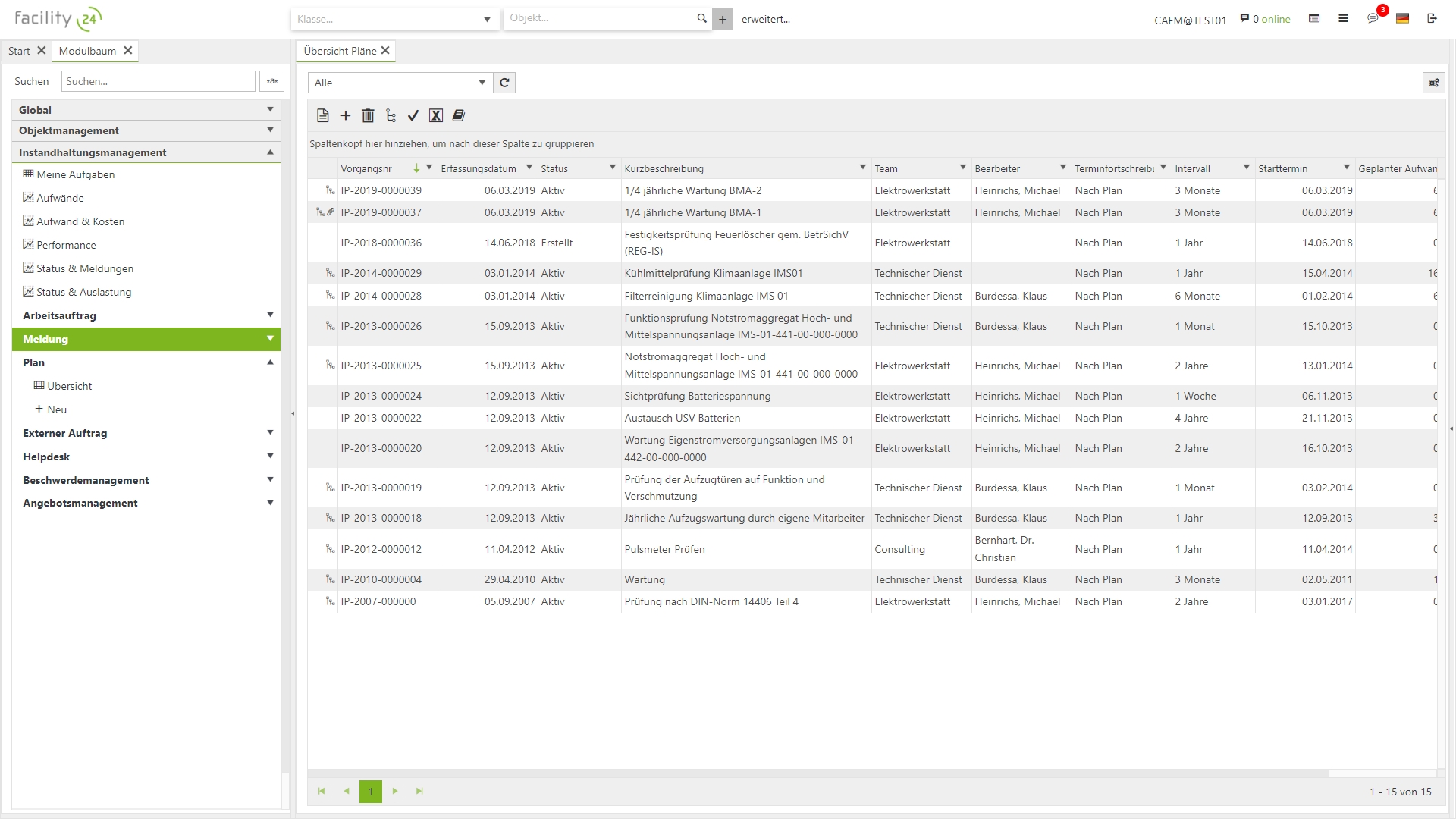1456x819 pixels.
Task: Select Übersicht under Plan
Action: 69,386
